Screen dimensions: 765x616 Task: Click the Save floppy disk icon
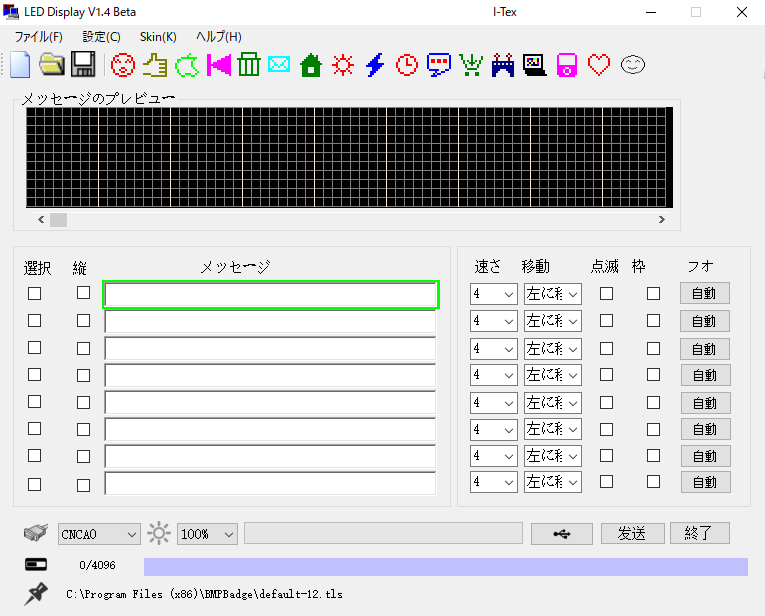[x=83, y=65]
